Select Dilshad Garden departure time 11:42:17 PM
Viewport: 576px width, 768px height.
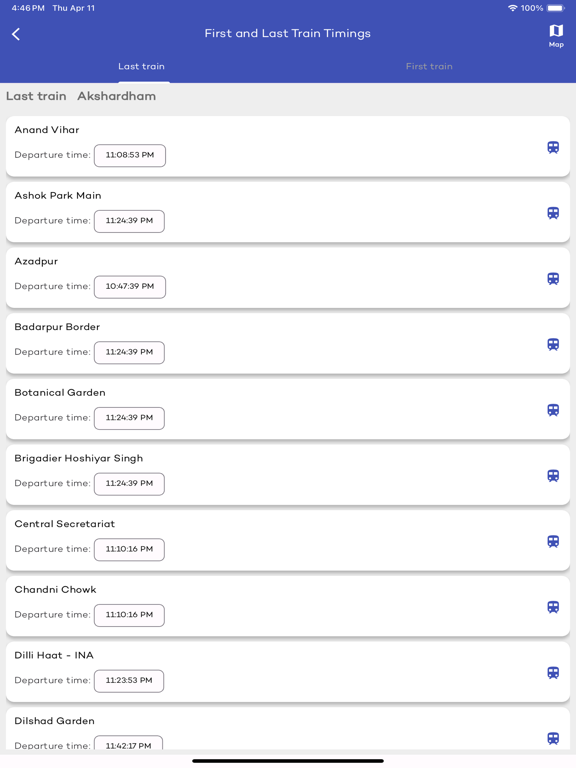(x=128, y=743)
